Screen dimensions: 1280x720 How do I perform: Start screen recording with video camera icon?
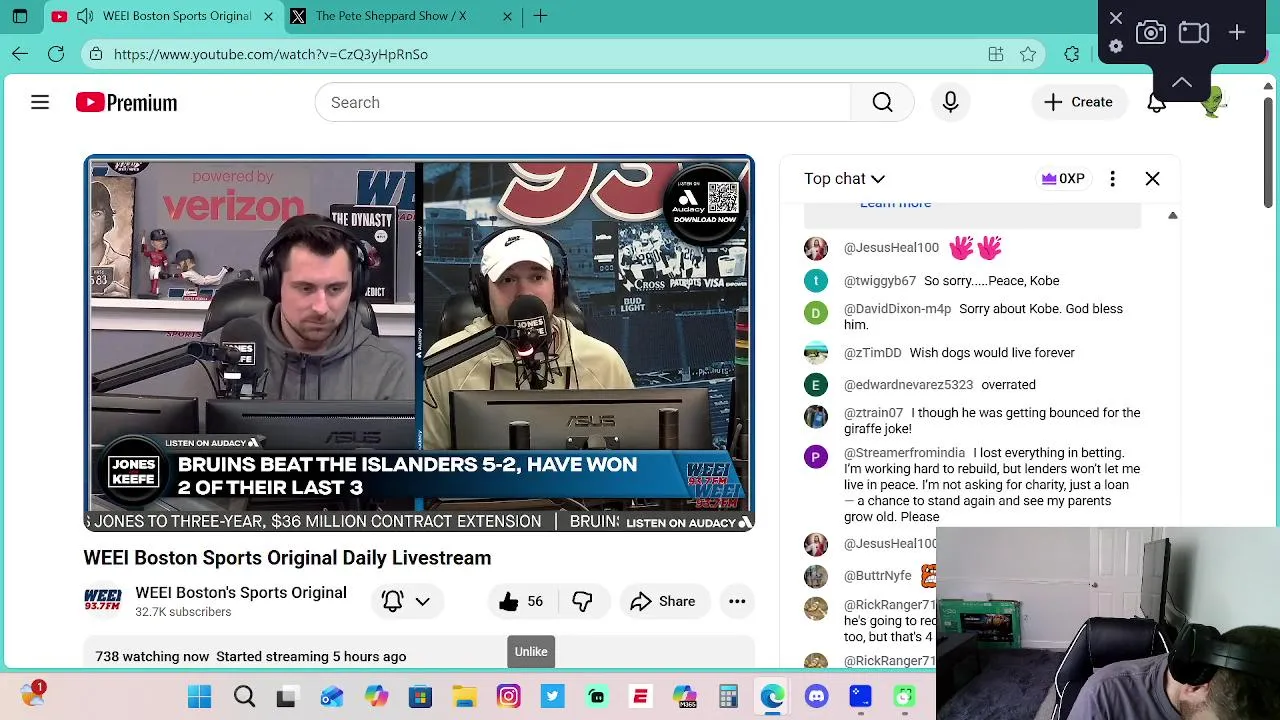(1194, 32)
